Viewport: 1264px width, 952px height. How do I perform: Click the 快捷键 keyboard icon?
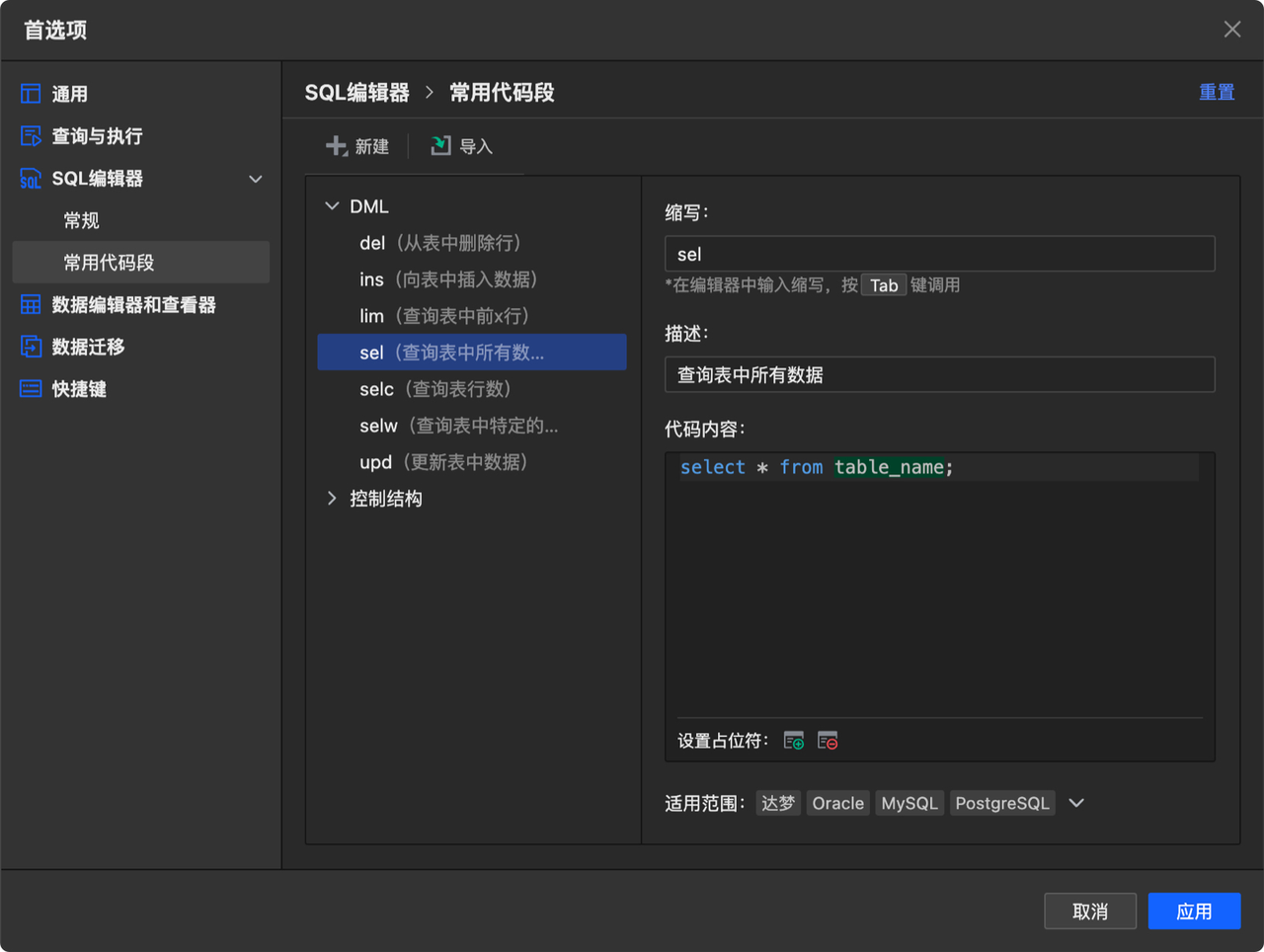29,388
